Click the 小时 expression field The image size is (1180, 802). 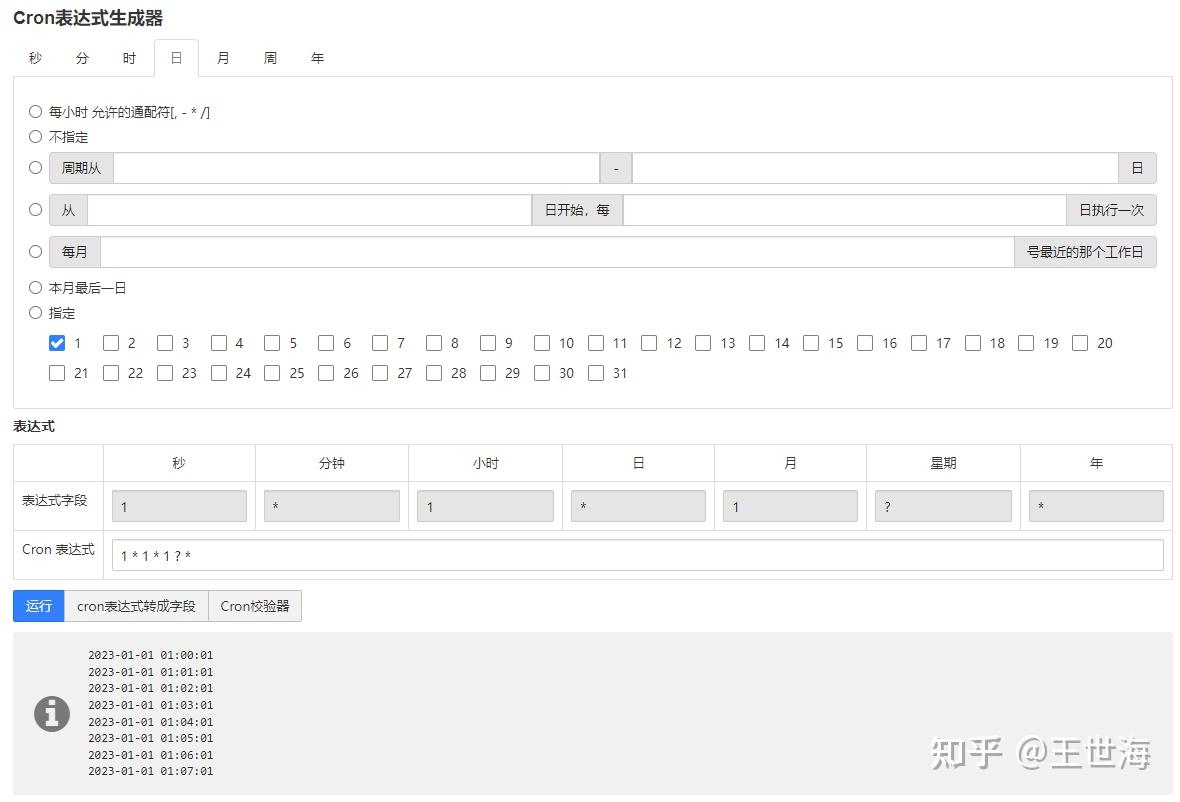(485, 506)
